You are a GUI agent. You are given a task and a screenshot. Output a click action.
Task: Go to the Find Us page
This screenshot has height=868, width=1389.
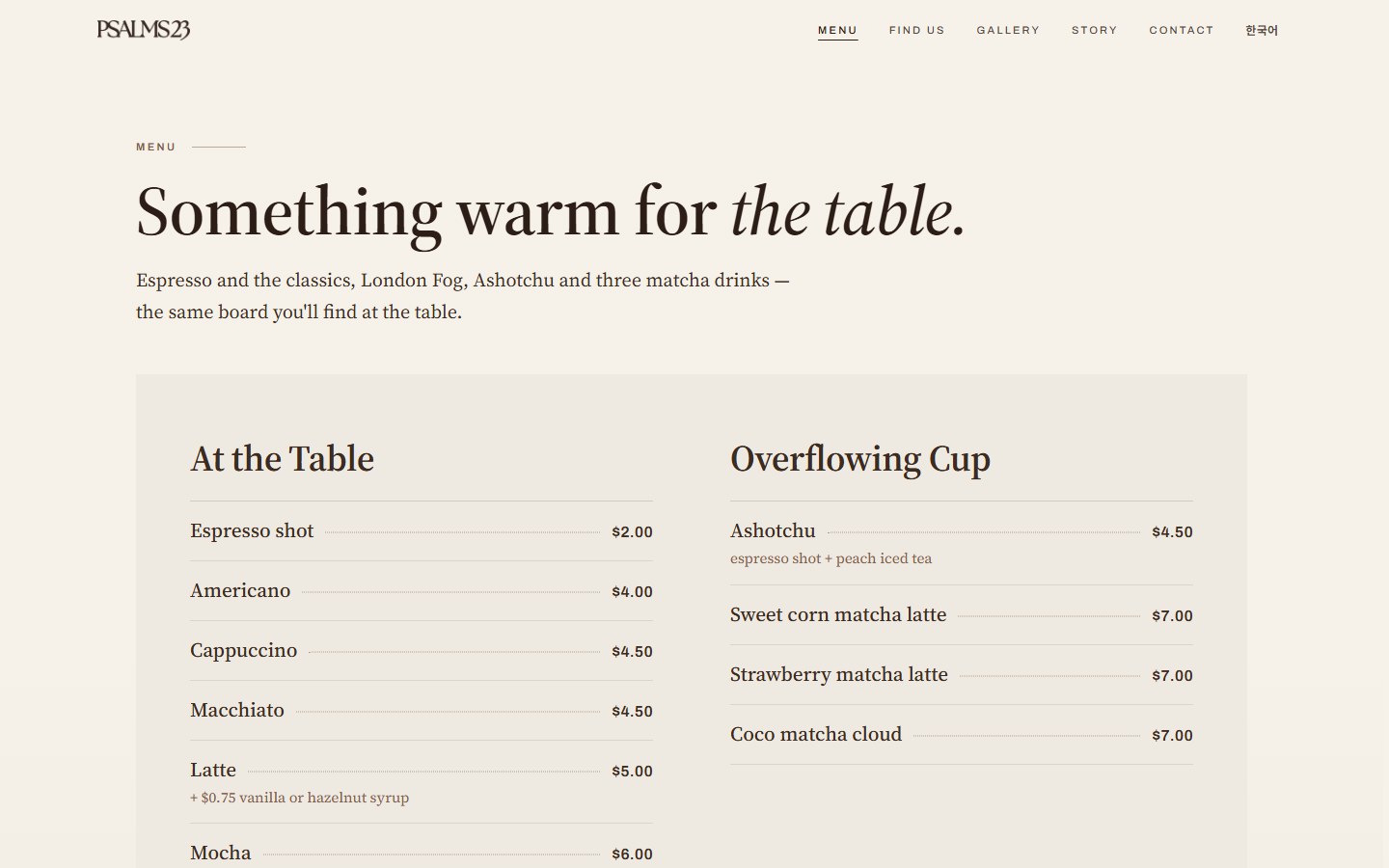click(x=916, y=30)
